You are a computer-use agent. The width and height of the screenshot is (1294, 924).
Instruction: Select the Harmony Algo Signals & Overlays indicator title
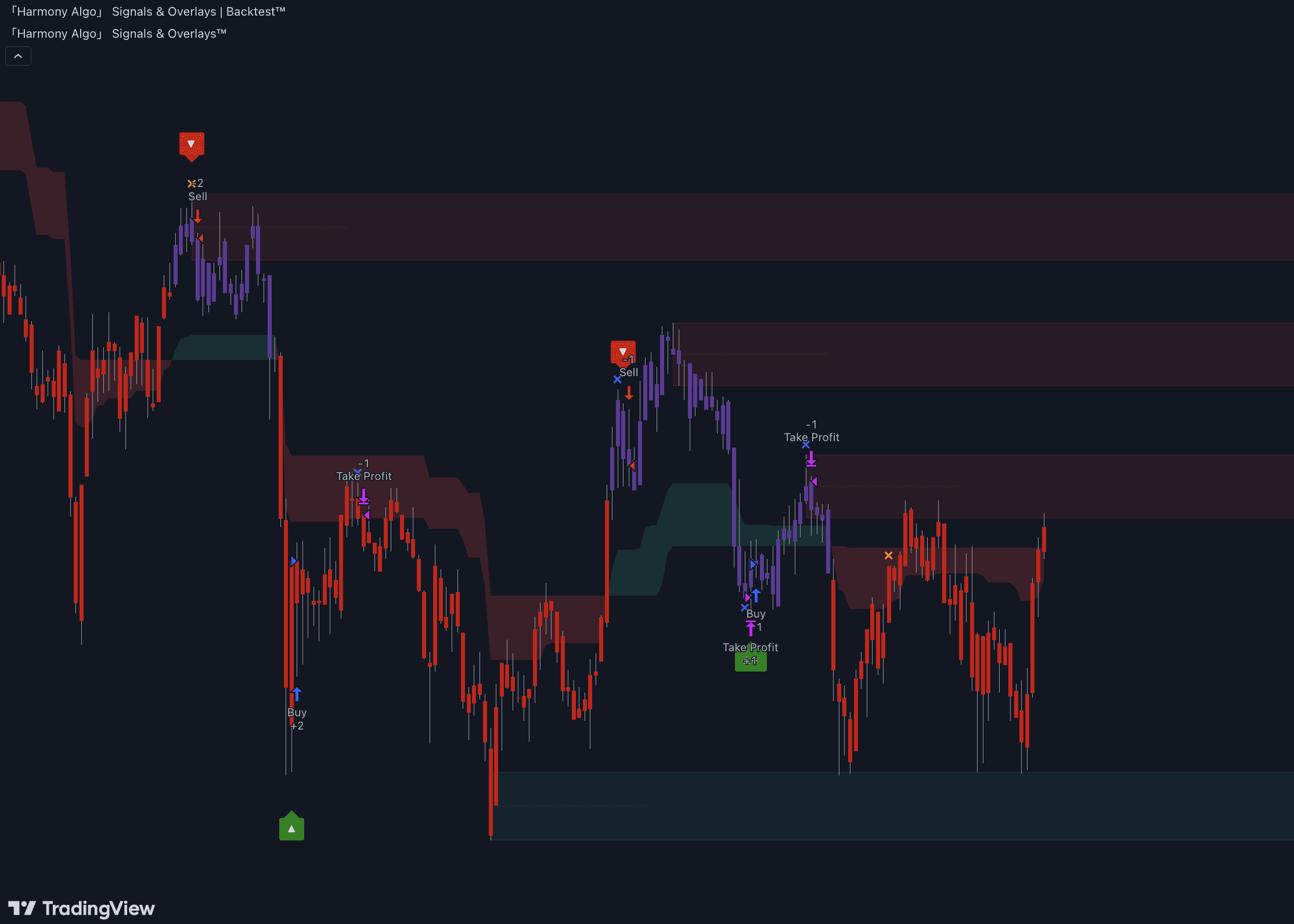119,34
